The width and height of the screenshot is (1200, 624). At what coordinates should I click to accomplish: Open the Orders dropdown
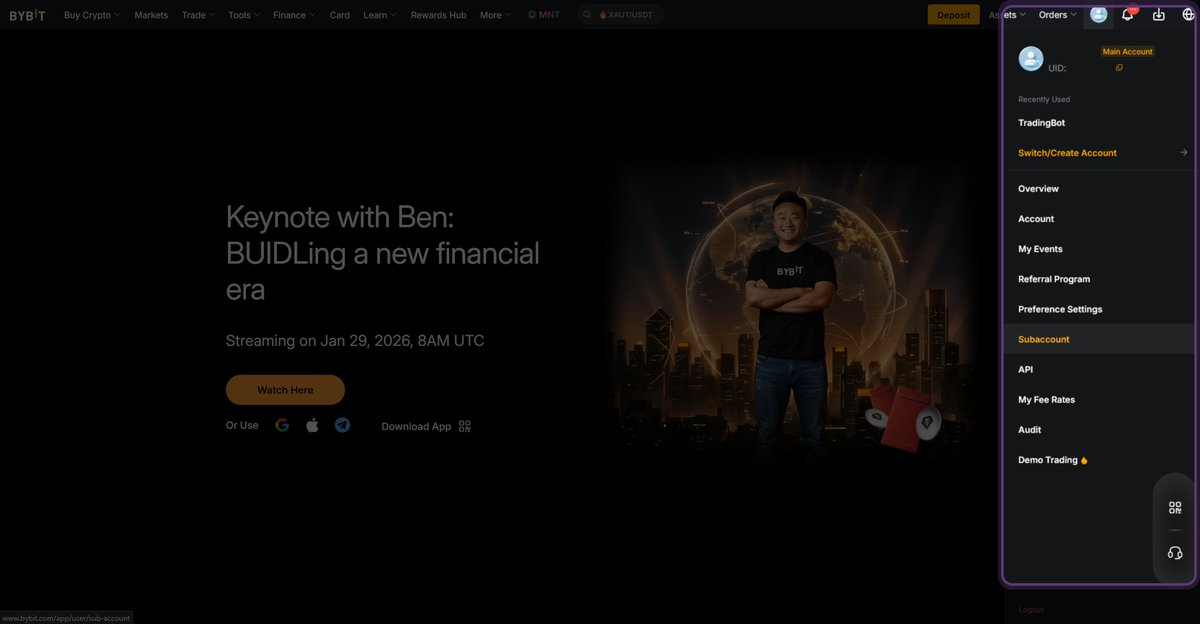[1057, 15]
